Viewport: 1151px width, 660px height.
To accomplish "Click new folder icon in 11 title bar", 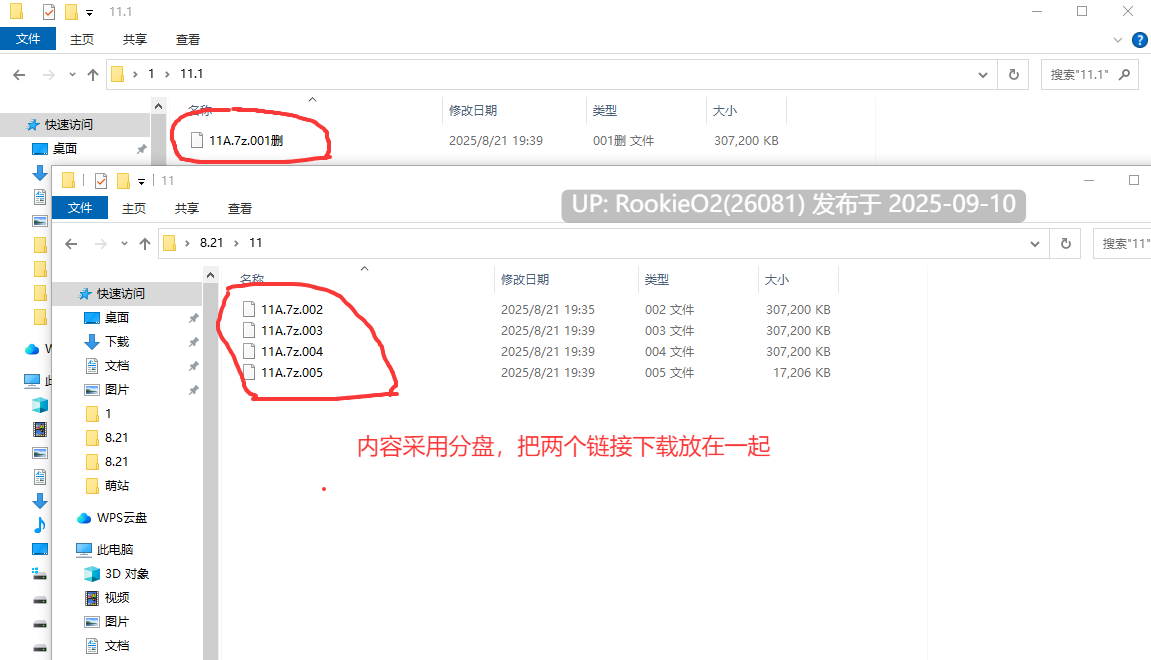I will pyautogui.click(x=123, y=181).
